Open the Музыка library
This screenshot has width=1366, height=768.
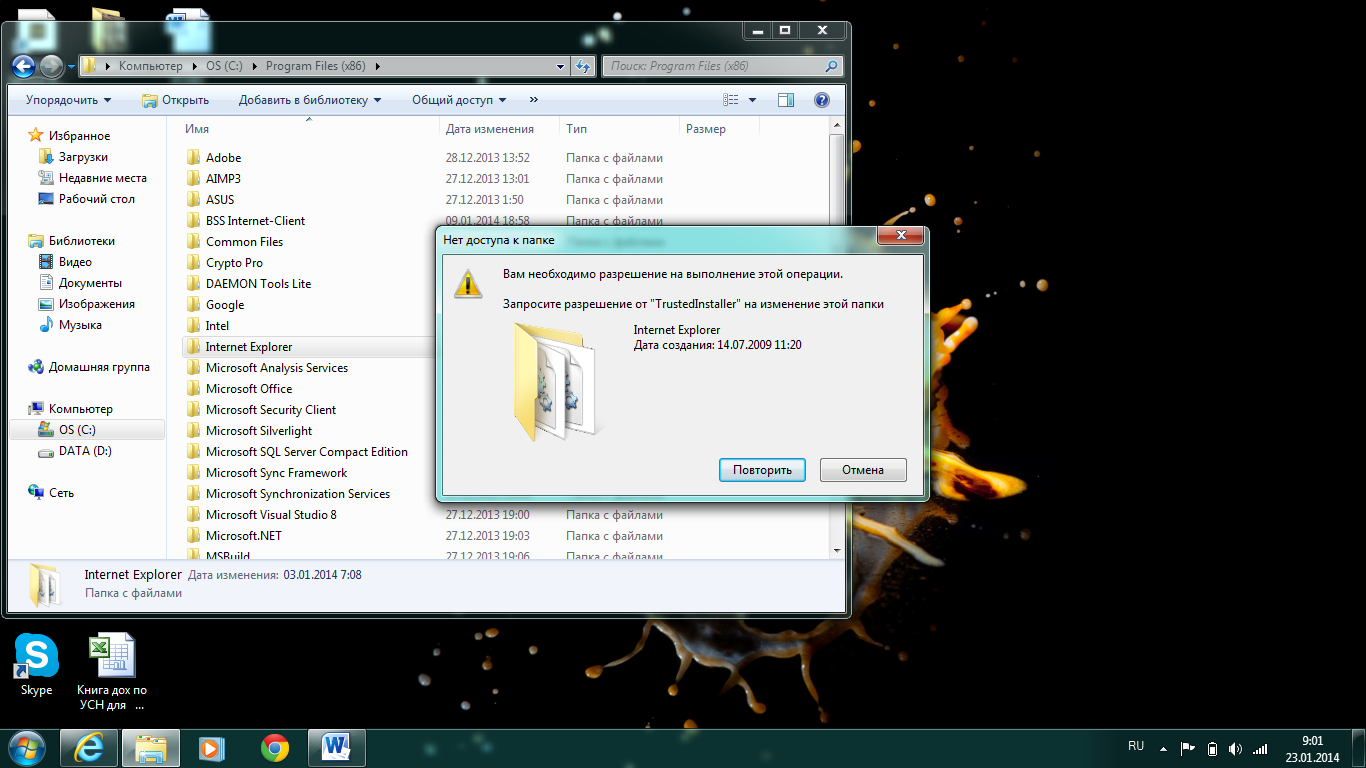pyautogui.click(x=80, y=325)
